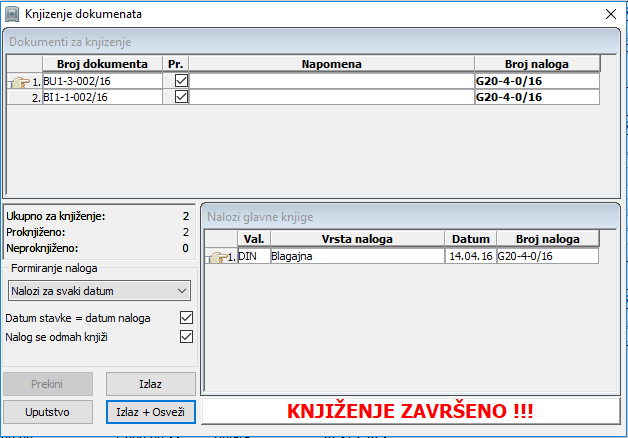Viewport: 628px width, 438px height.
Task: Click the date cell 14.04.16
Action: 471,256
